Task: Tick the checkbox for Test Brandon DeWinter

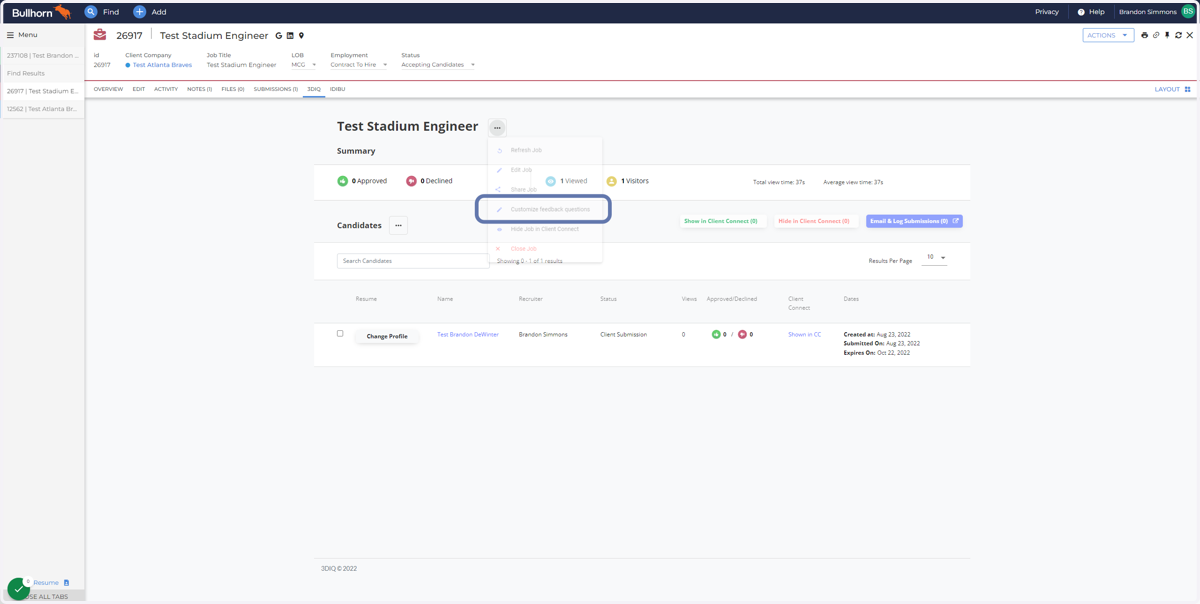Action: (x=340, y=334)
